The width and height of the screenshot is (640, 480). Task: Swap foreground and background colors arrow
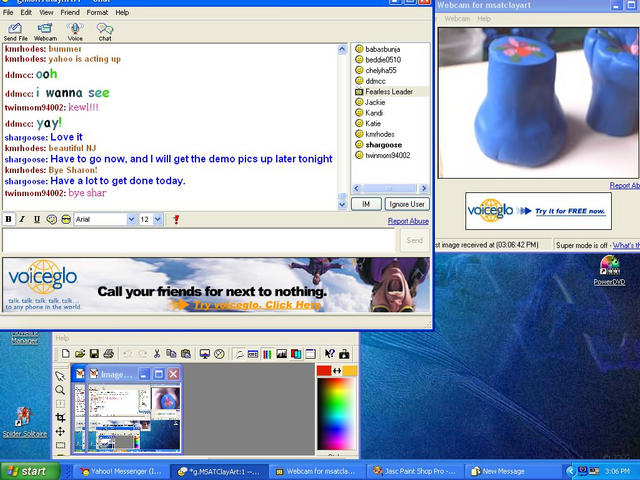[x=337, y=371]
